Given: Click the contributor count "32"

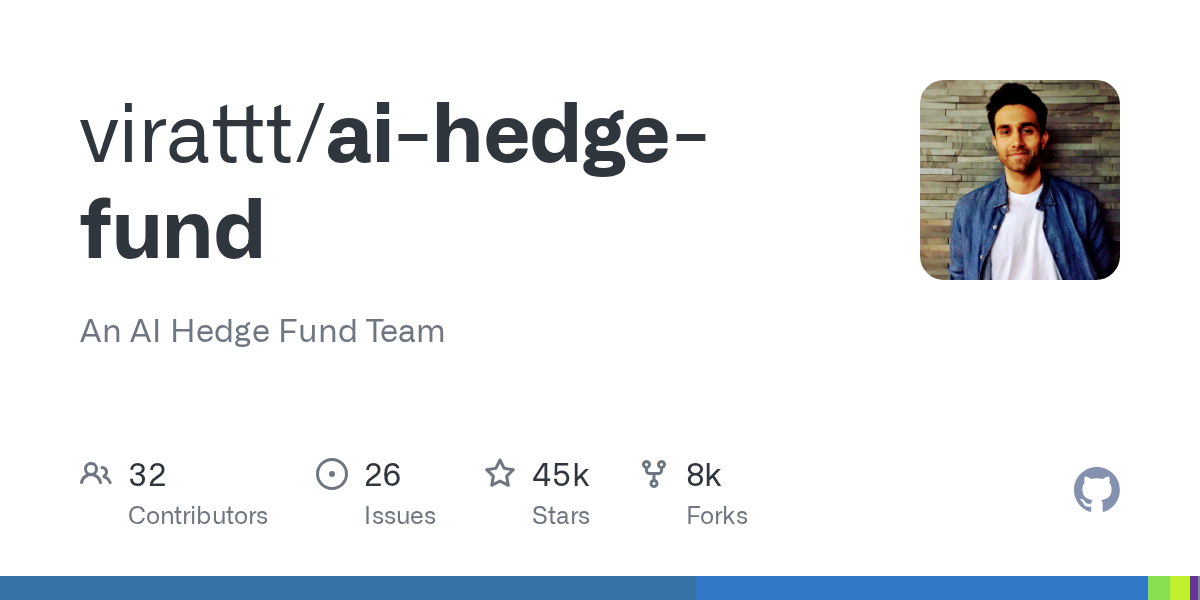Looking at the screenshot, I should (x=147, y=475).
